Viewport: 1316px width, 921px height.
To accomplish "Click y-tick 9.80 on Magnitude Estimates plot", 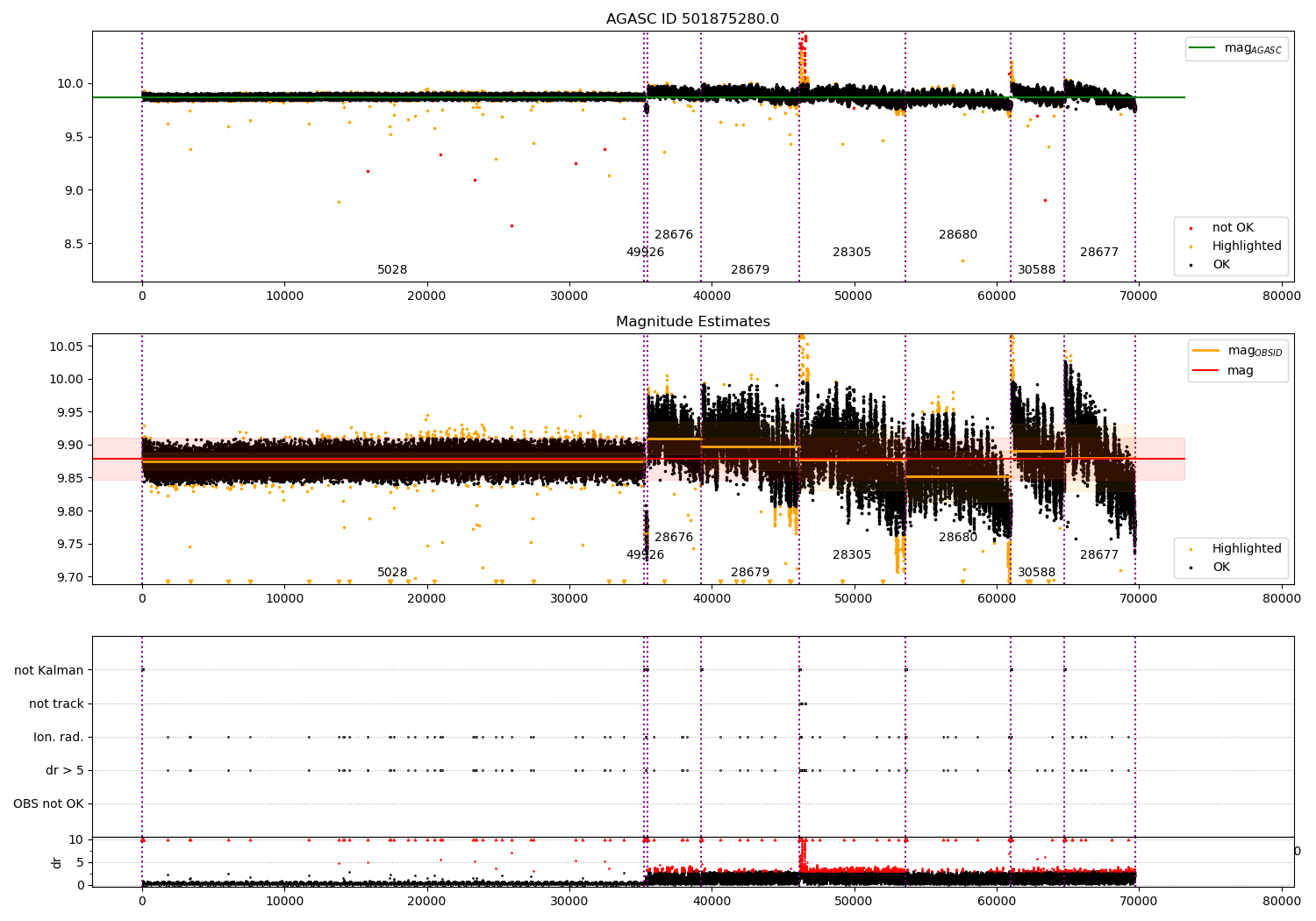I will pyautogui.click(x=70, y=512).
